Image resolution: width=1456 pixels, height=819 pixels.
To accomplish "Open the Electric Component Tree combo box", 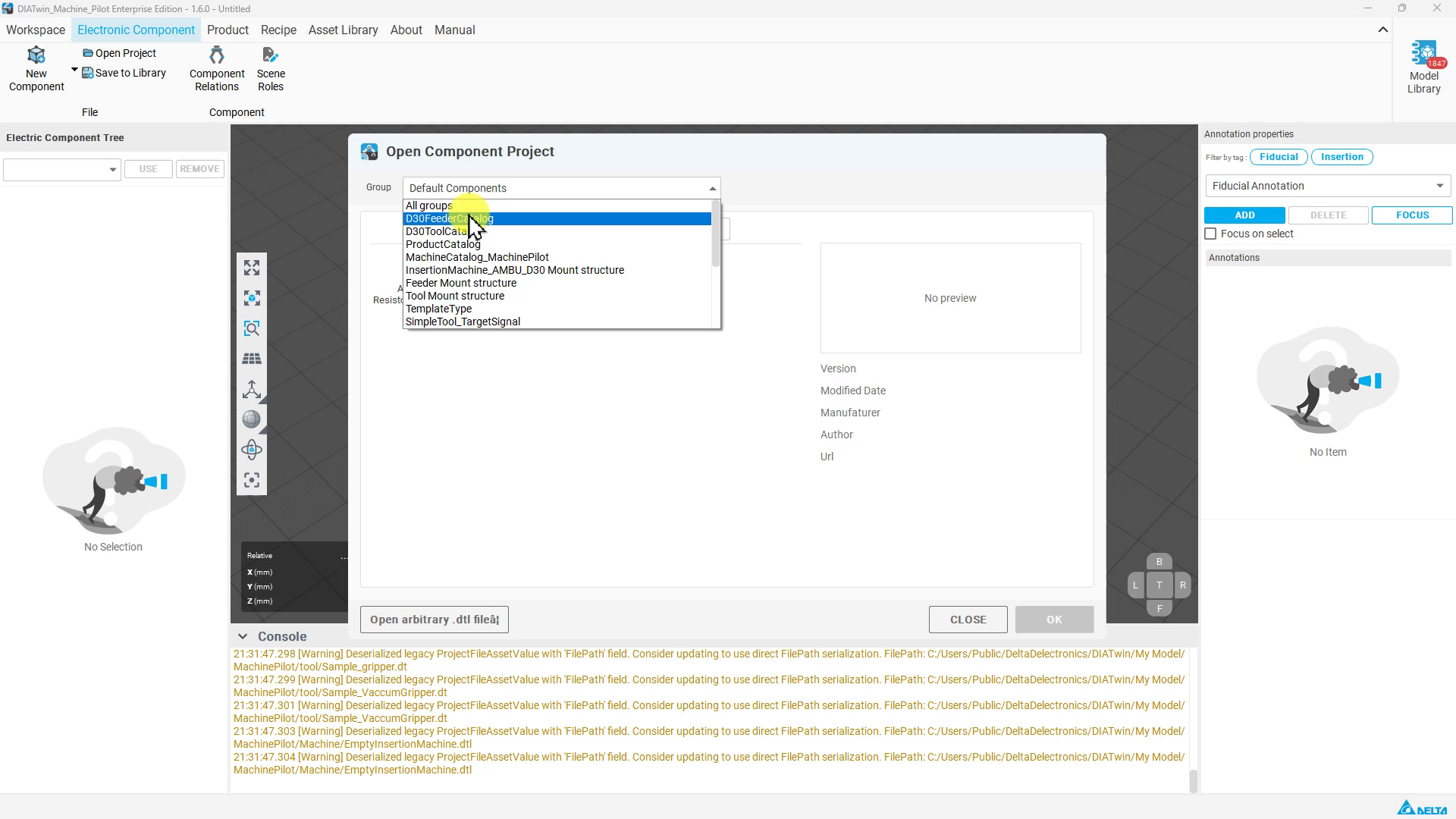I will click(x=61, y=169).
